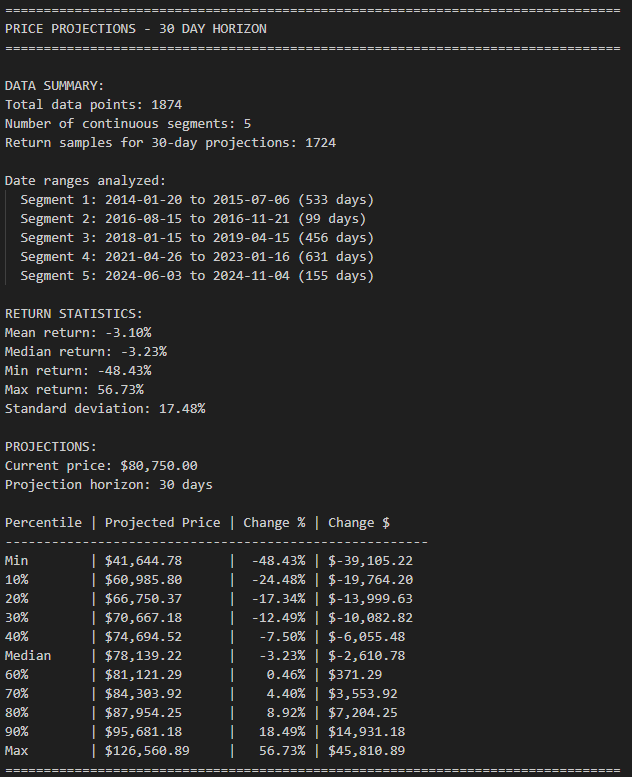Click the -17.34% change percentage
The image size is (632, 777).
(x=278, y=599)
